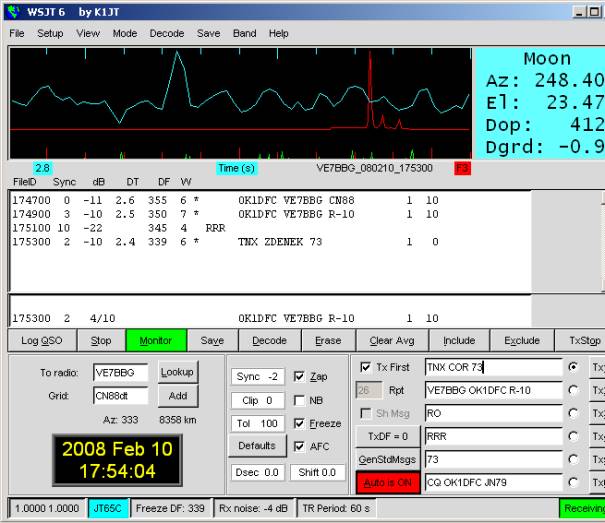The width and height of the screenshot is (605, 523).
Task: Open the File menu
Action: [17, 34]
